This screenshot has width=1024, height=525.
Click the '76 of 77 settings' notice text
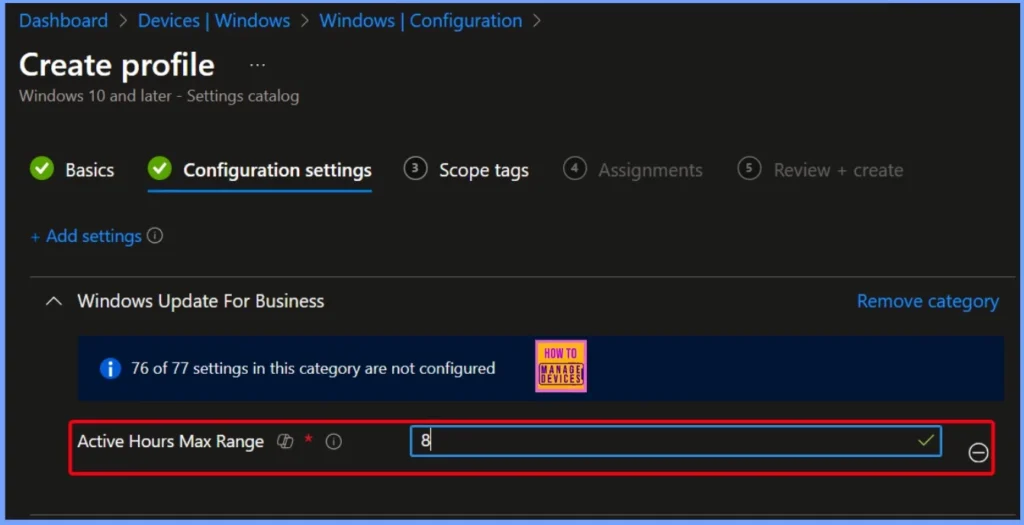[x=313, y=368]
